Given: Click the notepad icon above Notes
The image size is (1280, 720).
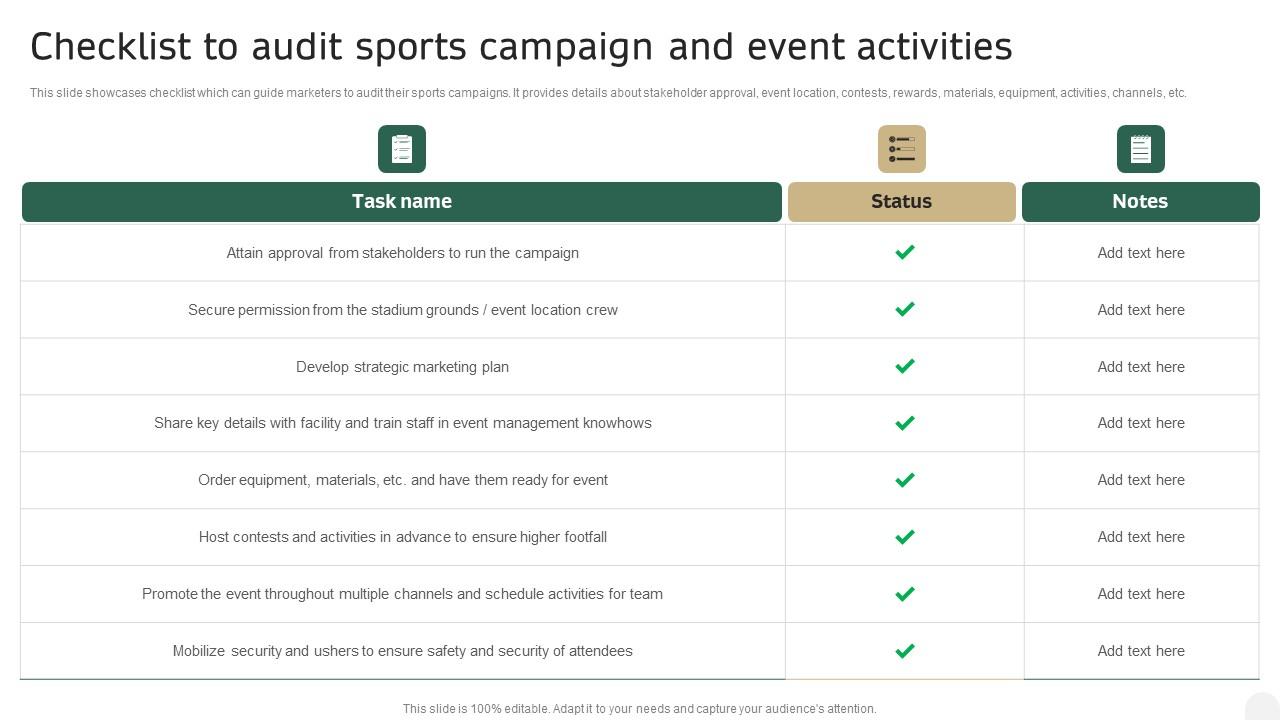Looking at the screenshot, I should pyautogui.click(x=1141, y=149).
